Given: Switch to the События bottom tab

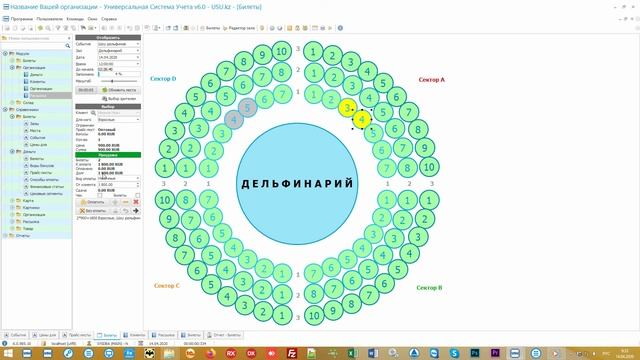Looking at the screenshot, I should [x=15, y=335].
